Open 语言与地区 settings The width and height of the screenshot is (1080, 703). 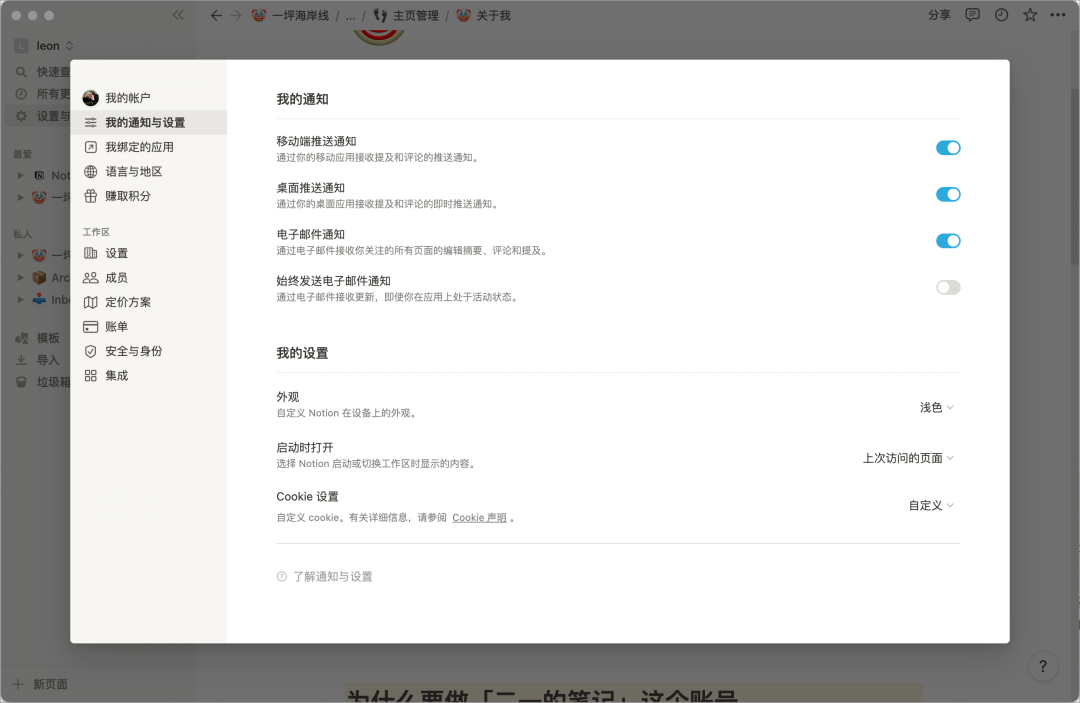[149, 171]
